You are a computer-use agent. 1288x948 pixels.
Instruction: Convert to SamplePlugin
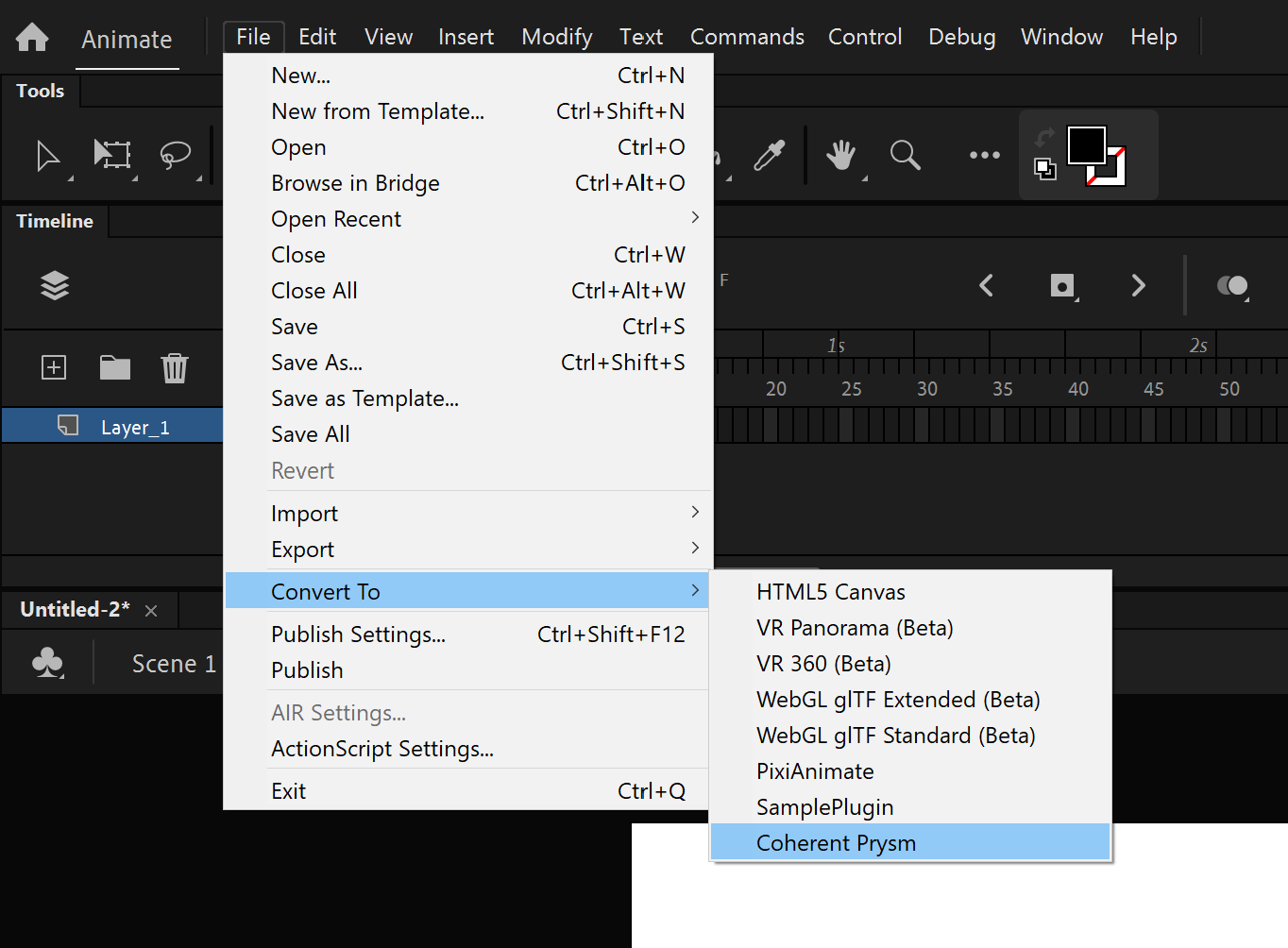(x=910, y=807)
